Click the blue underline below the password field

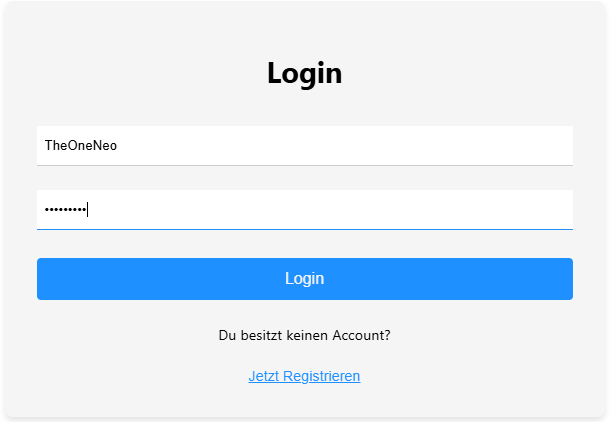(305, 230)
